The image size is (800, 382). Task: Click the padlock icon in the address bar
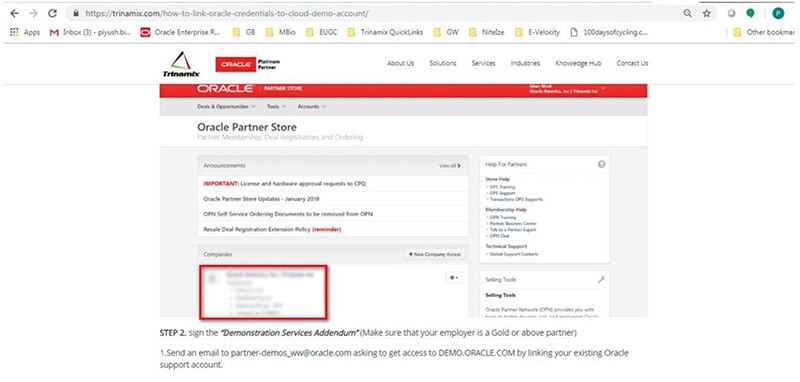(x=76, y=14)
